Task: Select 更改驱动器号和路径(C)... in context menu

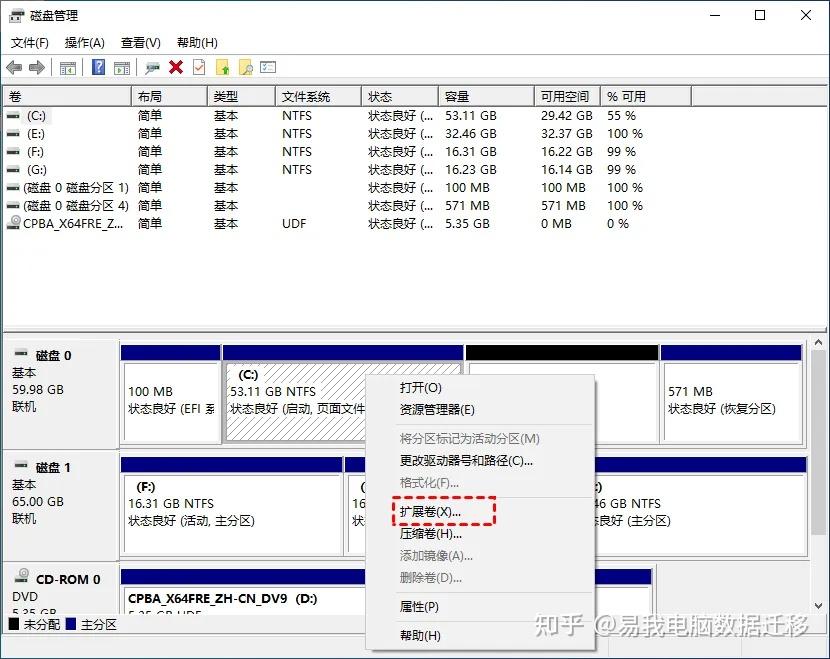Action: point(480,461)
